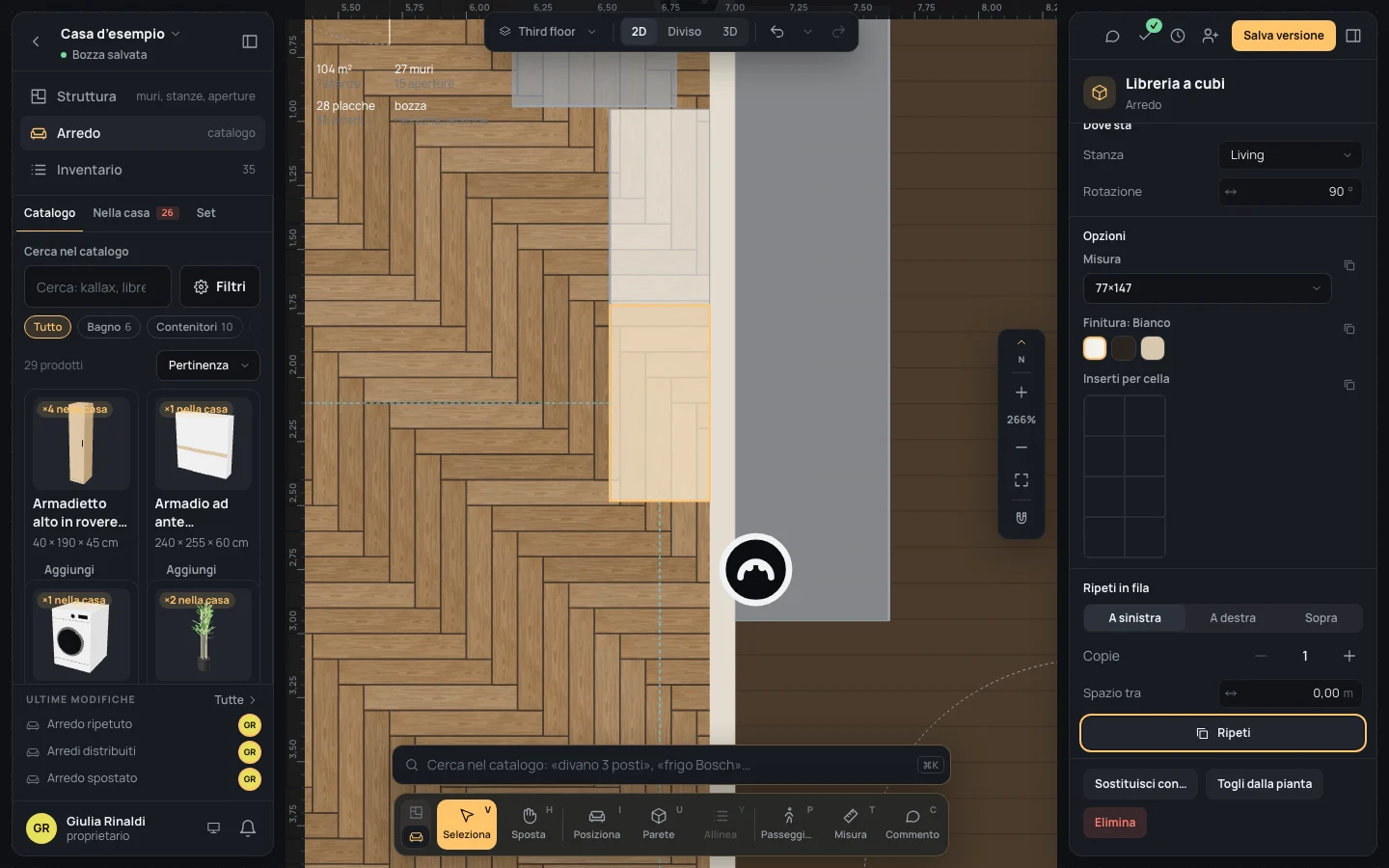Switch to Diviso split view
1389x868 pixels.
pyautogui.click(x=685, y=32)
